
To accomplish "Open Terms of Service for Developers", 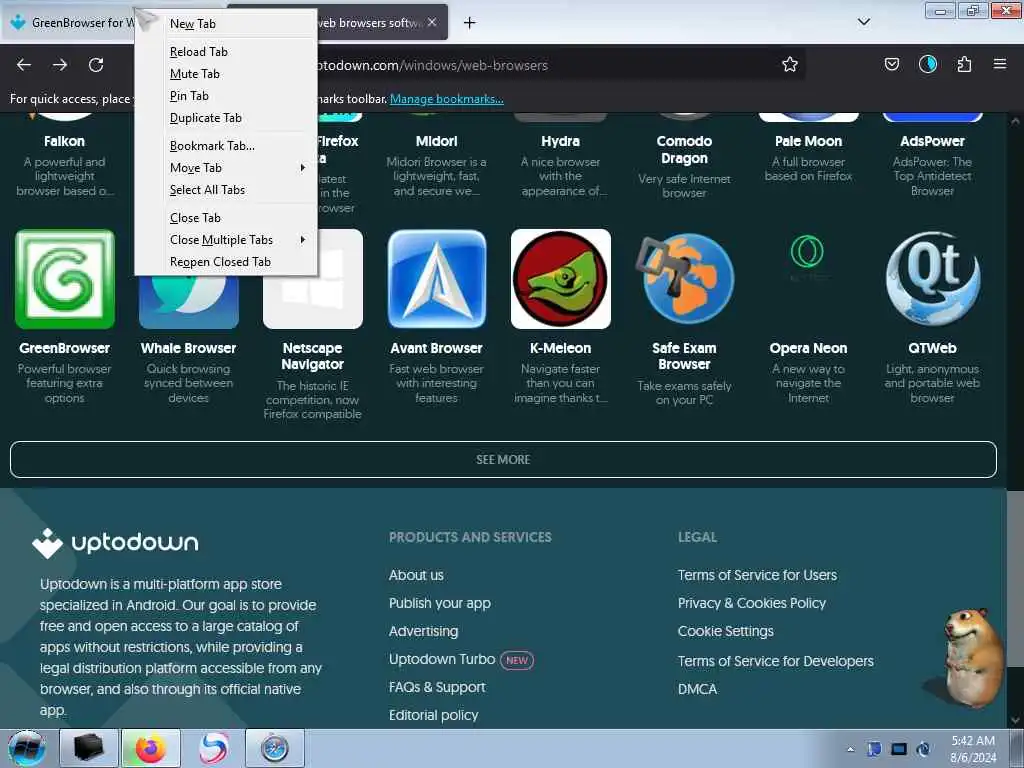I will [775, 661].
